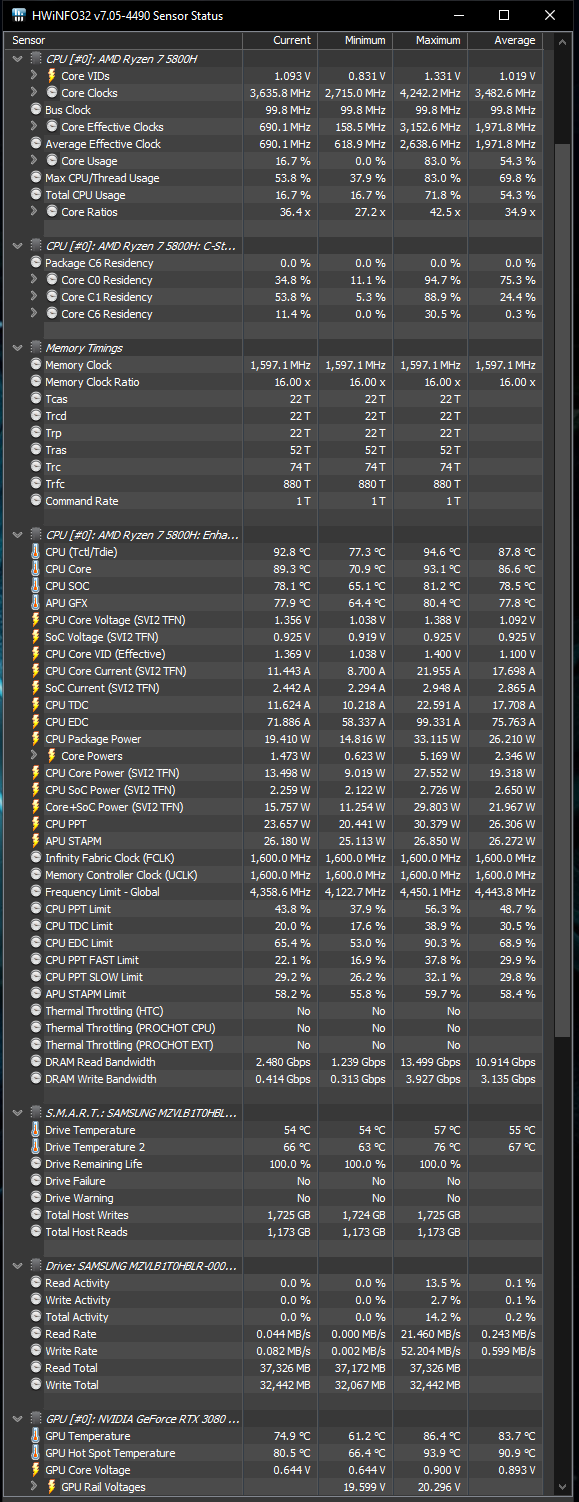Click thermometer icon for GPU Hot Spot Temperature
Screen dimensions: 579x1502
[x=36, y=1453]
